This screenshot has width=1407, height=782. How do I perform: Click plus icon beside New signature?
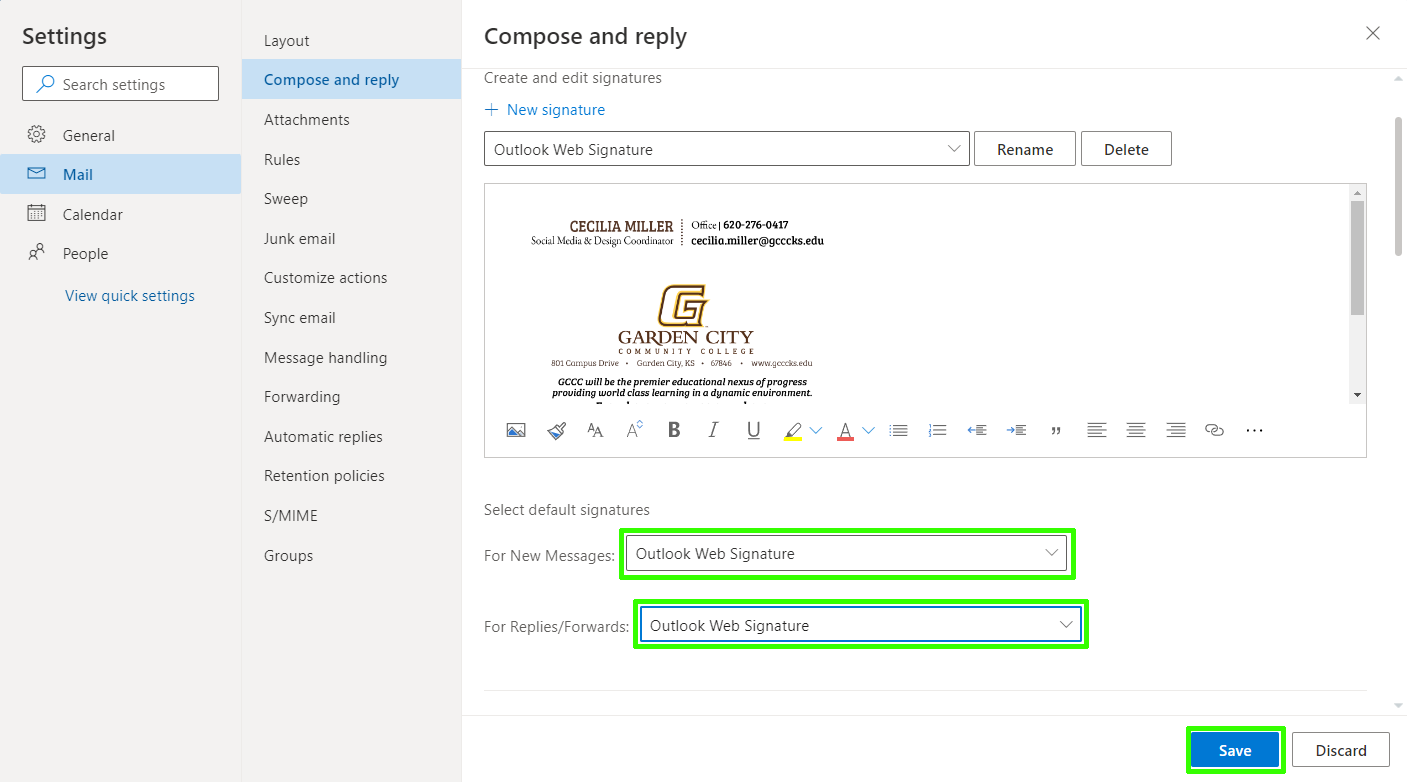click(x=491, y=110)
